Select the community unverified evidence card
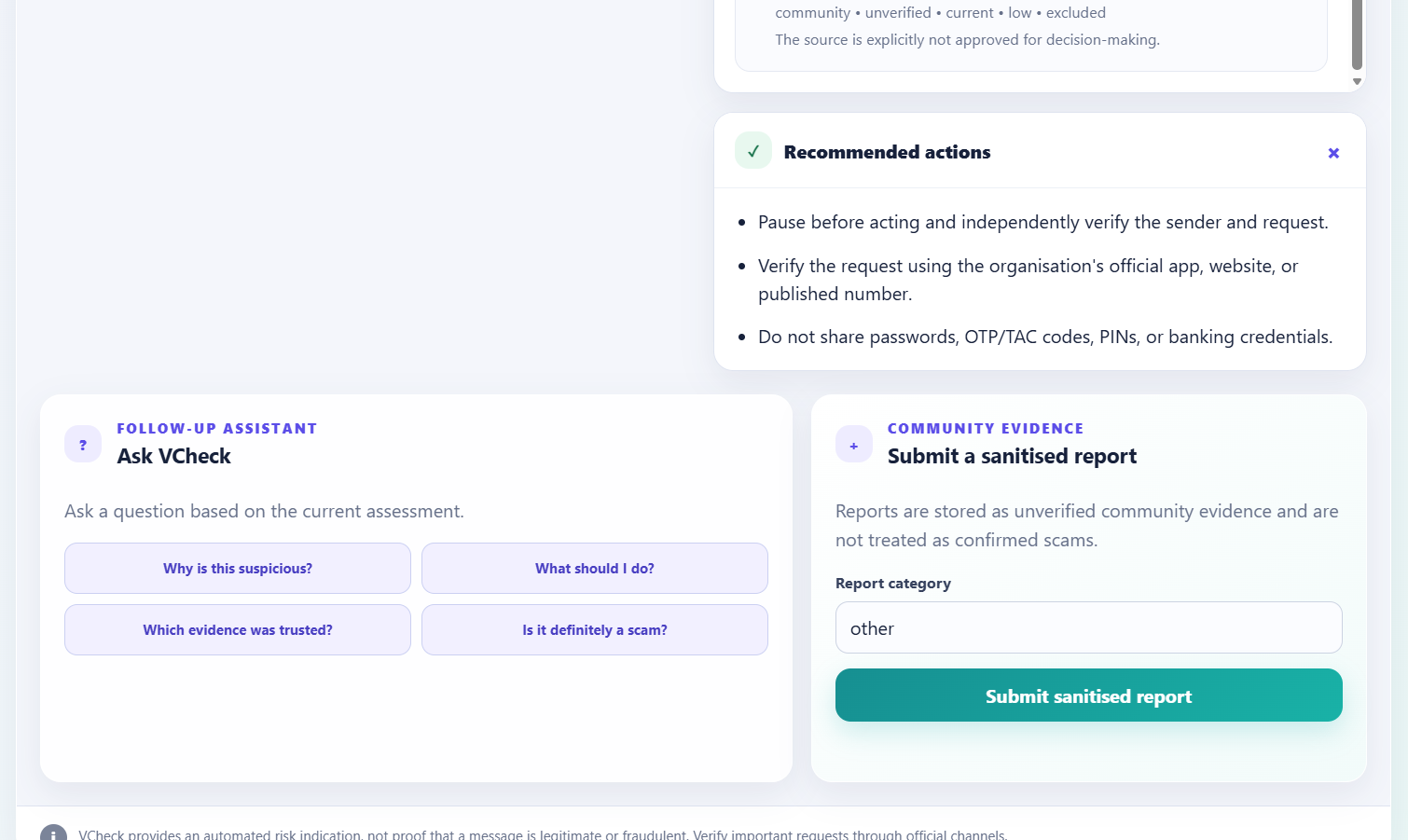1408x840 pixels. pyautogui.click(x=1031, y=31)
